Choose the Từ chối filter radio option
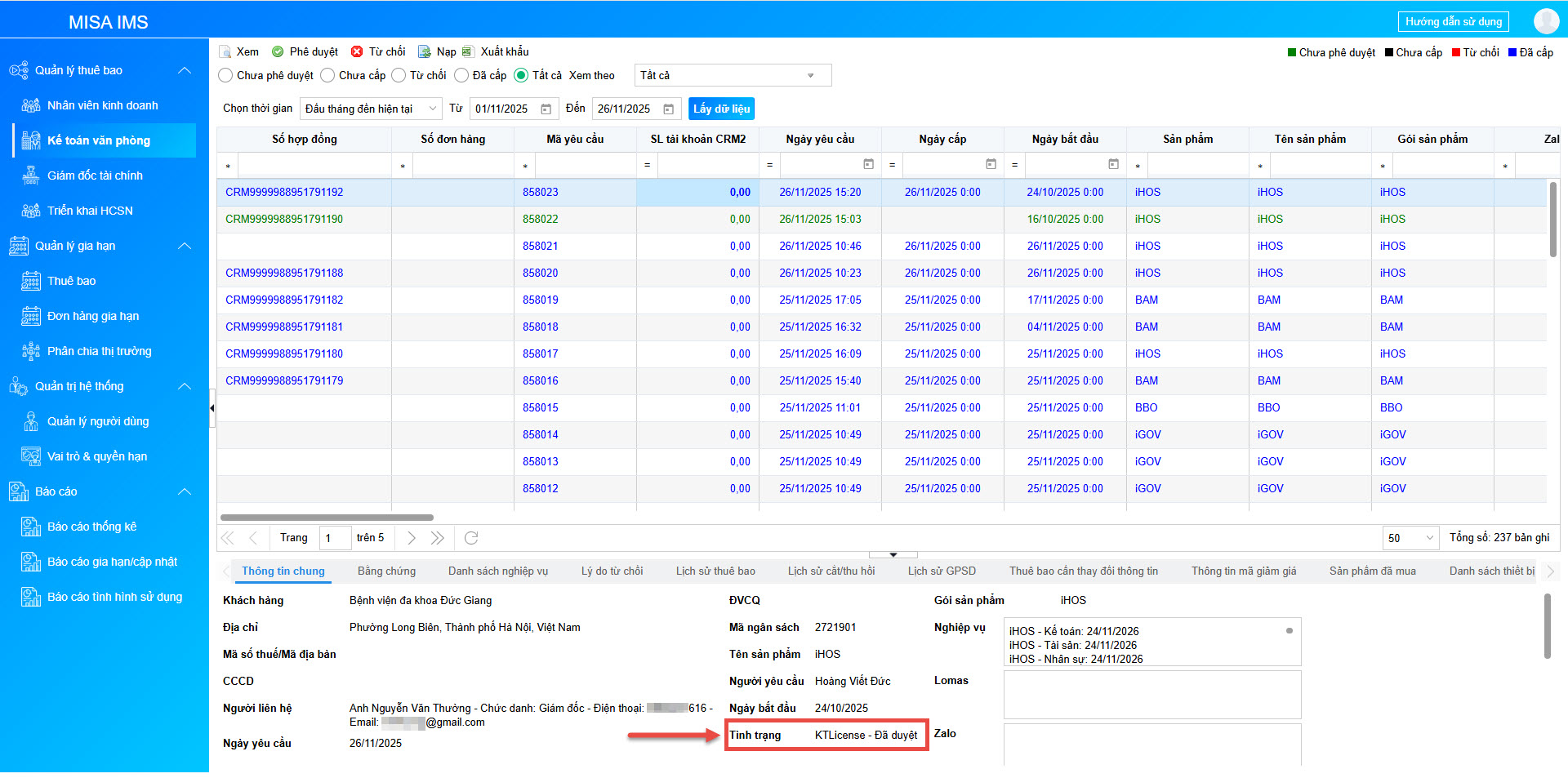This screenshot has width=1568, height=778. [399, 76]
